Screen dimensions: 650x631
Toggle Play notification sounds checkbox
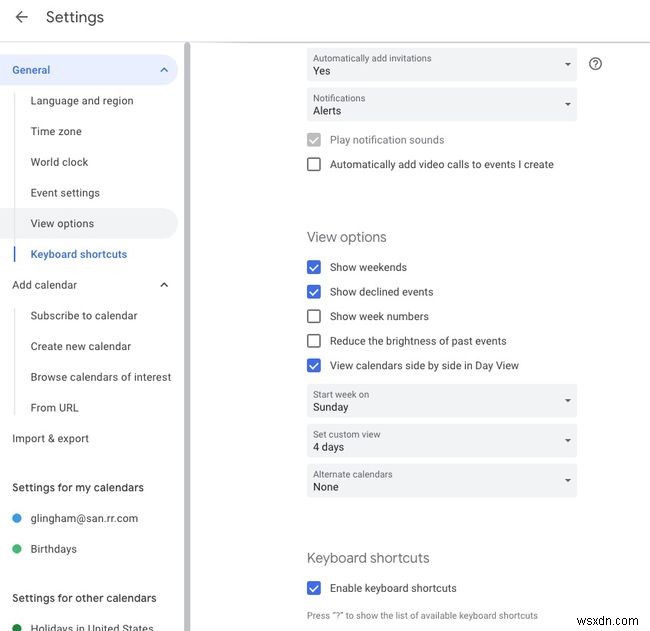pos(314,140)
